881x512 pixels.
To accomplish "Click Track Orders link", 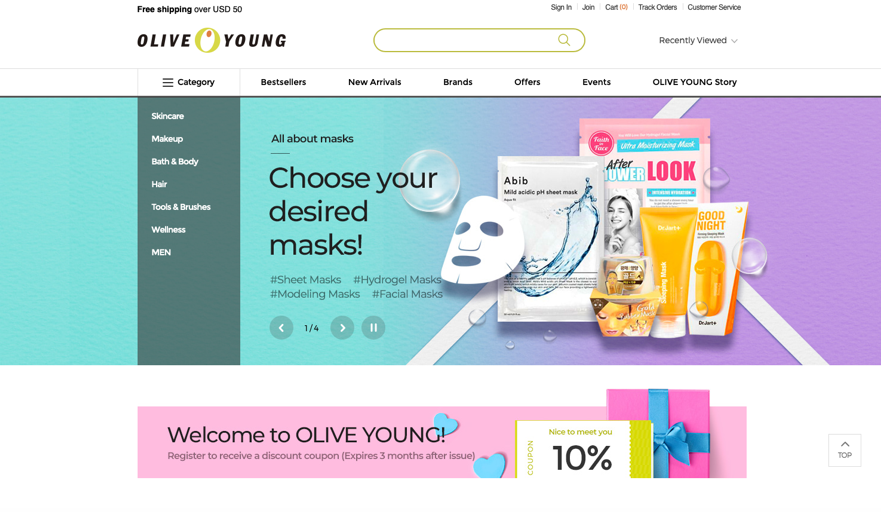I will click(x=657, y=7).
